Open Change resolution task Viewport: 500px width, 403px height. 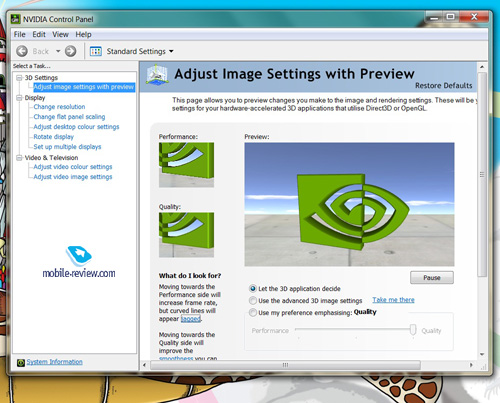59,107
